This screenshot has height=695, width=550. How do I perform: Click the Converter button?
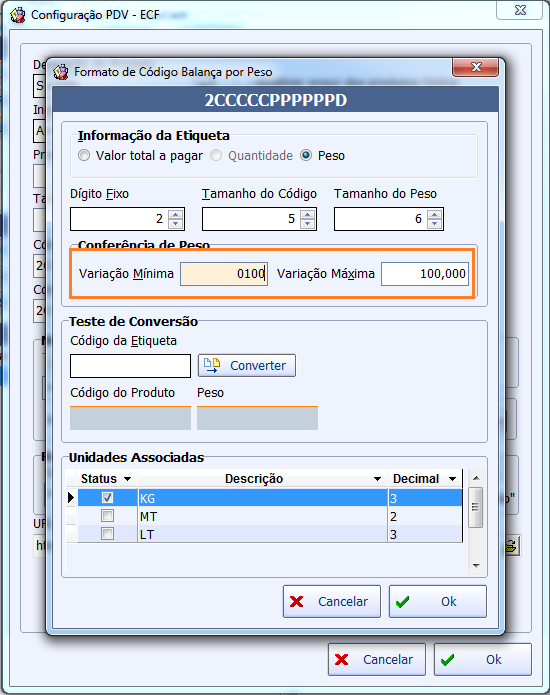pos(246,366)
